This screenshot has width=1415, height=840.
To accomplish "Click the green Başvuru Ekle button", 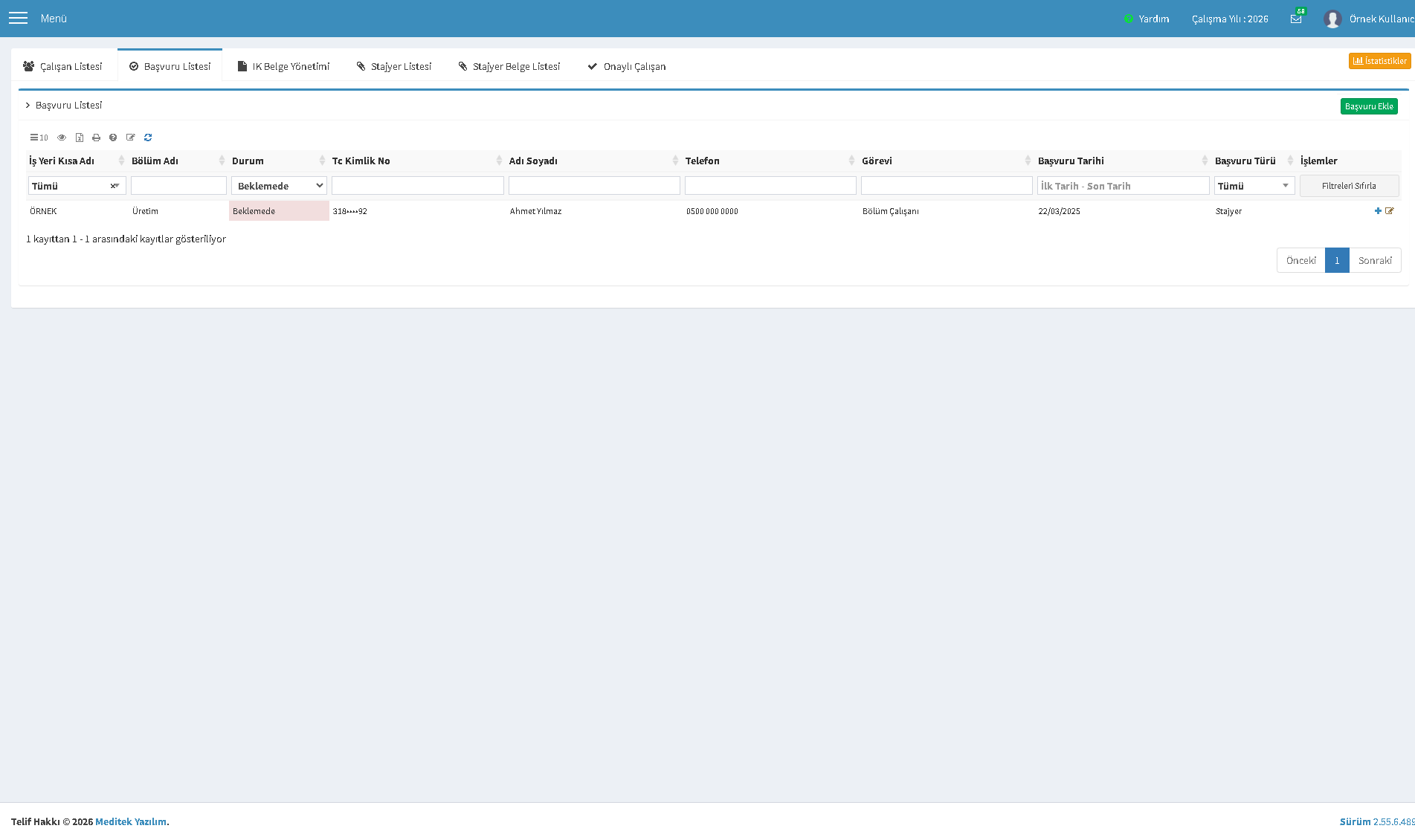I will (1369, 106).
